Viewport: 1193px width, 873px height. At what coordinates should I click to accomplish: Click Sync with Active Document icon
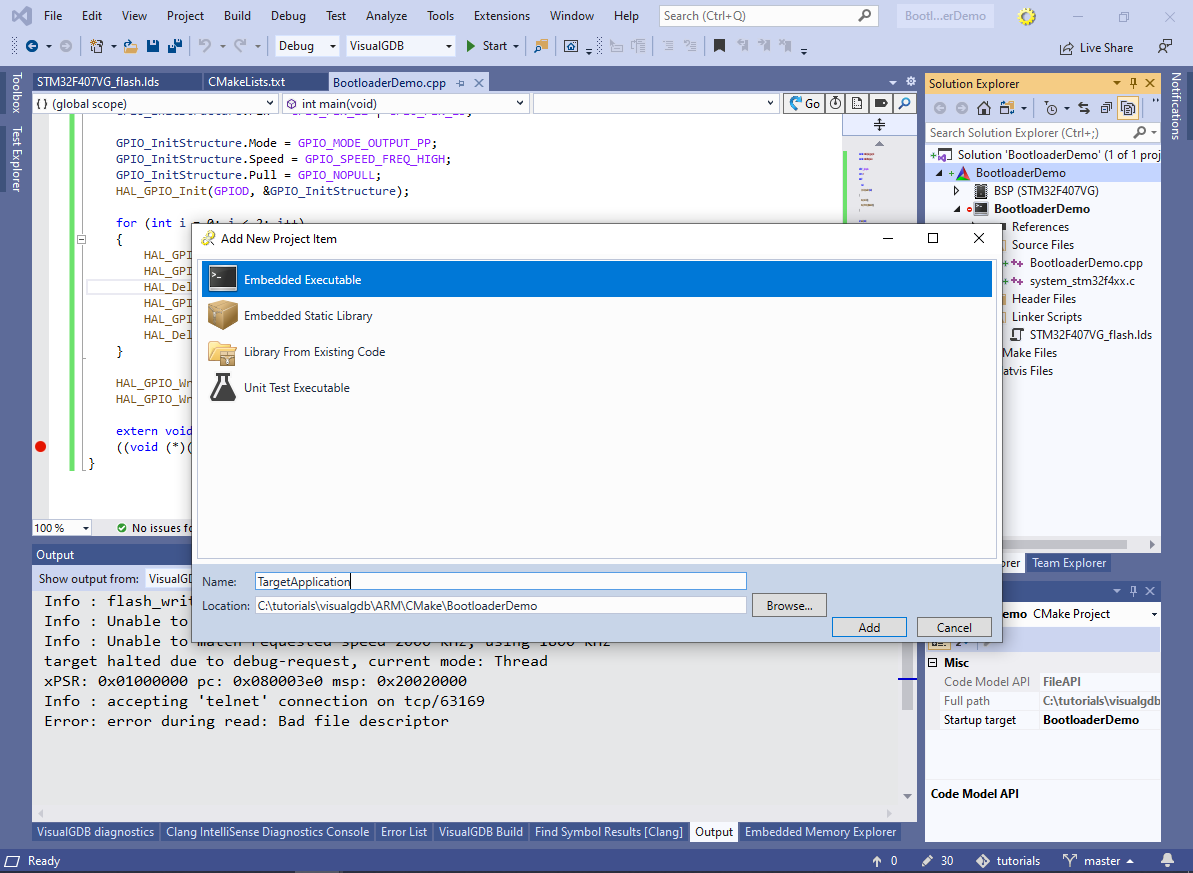pyautogui.click(x=1084, y=108)
